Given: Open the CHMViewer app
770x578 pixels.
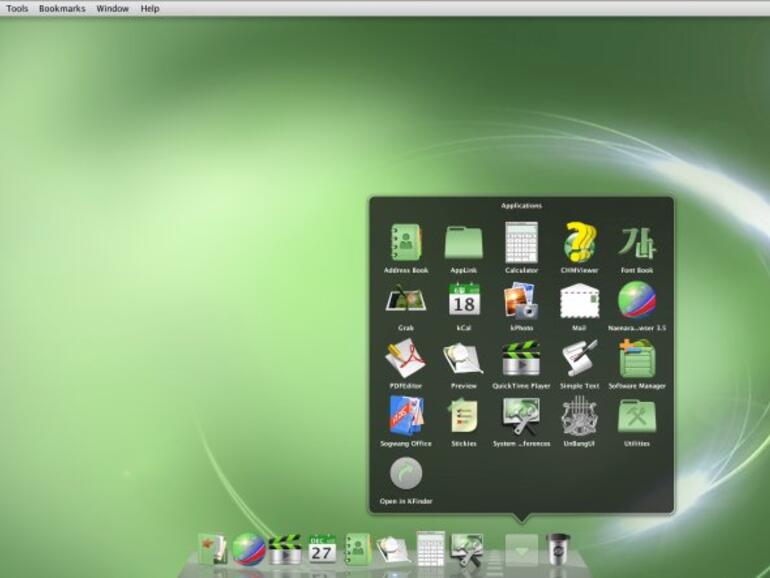Looking at the screenshot, I should [x=579, y=242].
